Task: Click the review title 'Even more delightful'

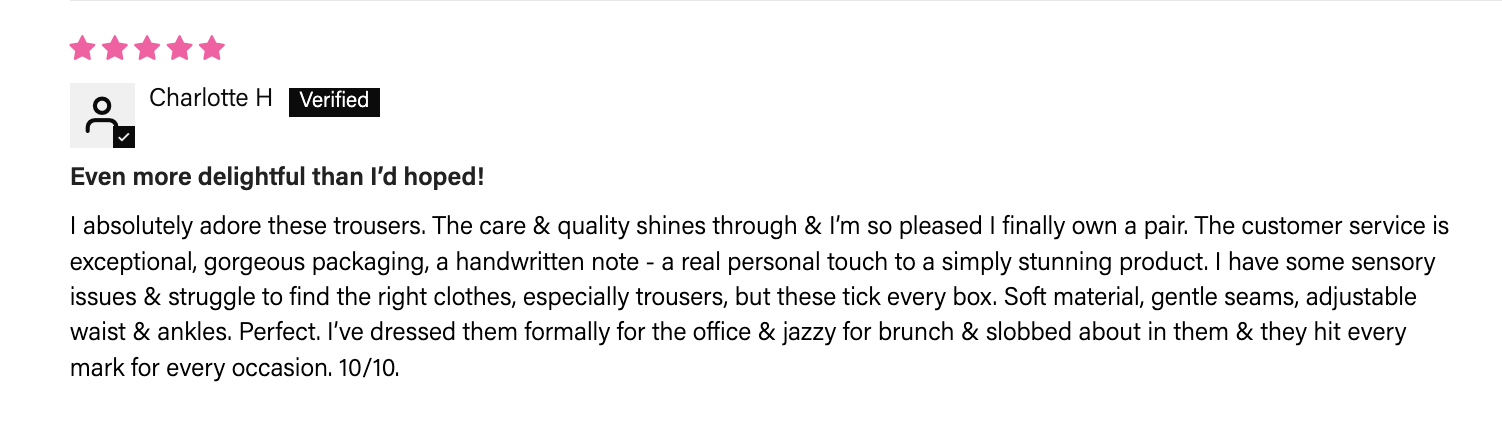Action: 277,178
